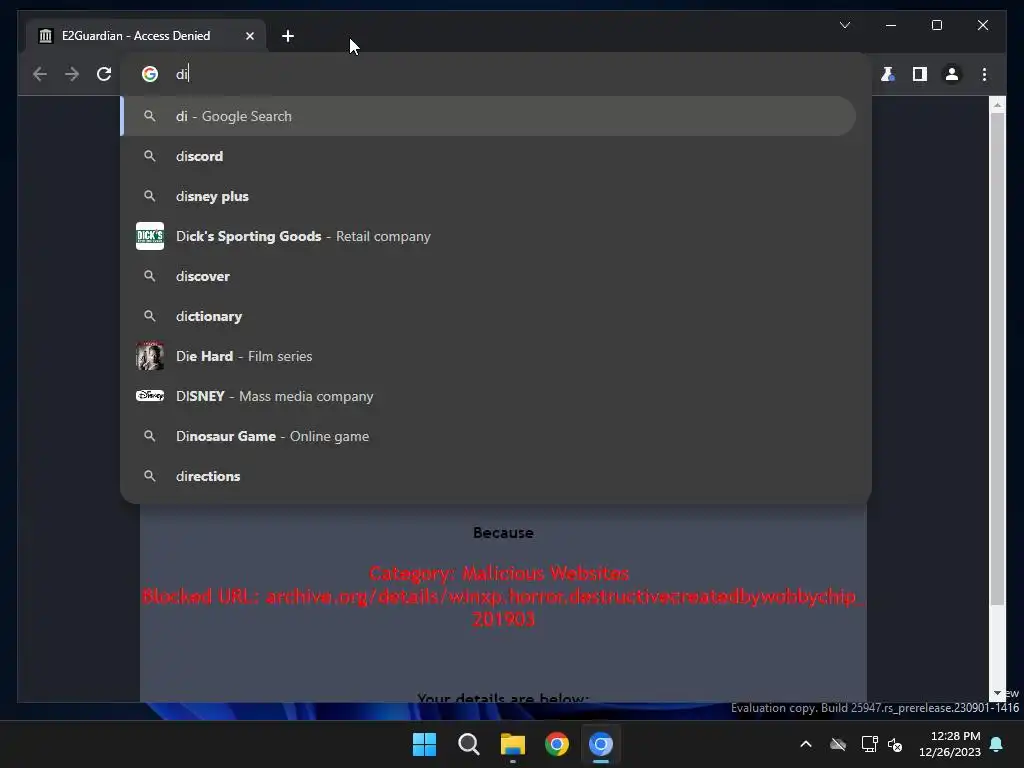Expand the tab search chevron

[844, 25]
